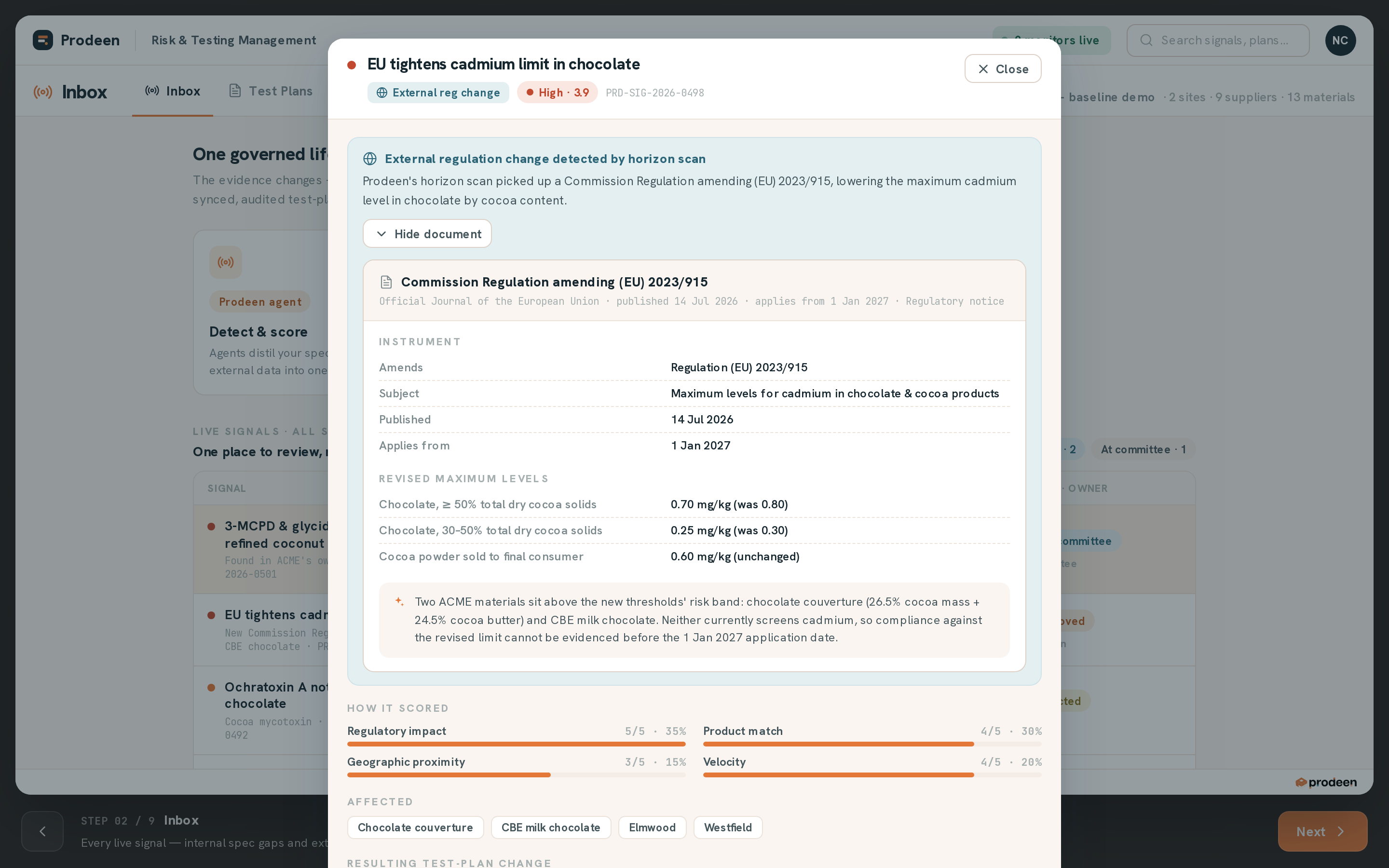Focus the Search signals, plans field
Image resolution: width=1389 pixels, height=868 pixels.
1217,40
